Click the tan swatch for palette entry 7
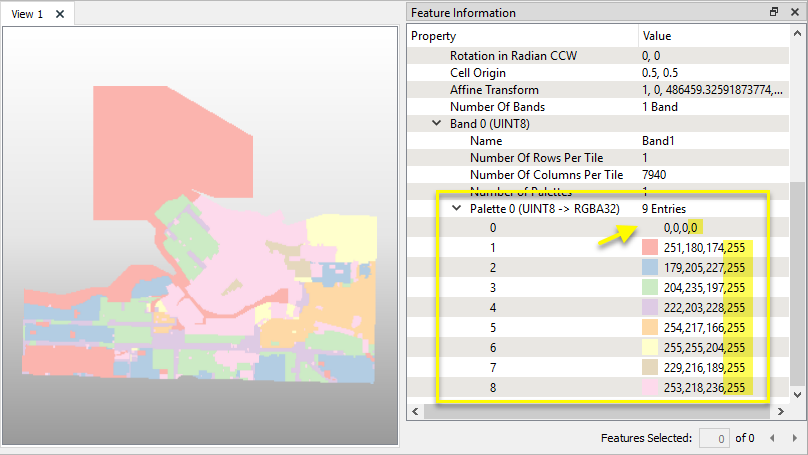The width and height of the screenshot is (808, 455). tap(650, 367)
